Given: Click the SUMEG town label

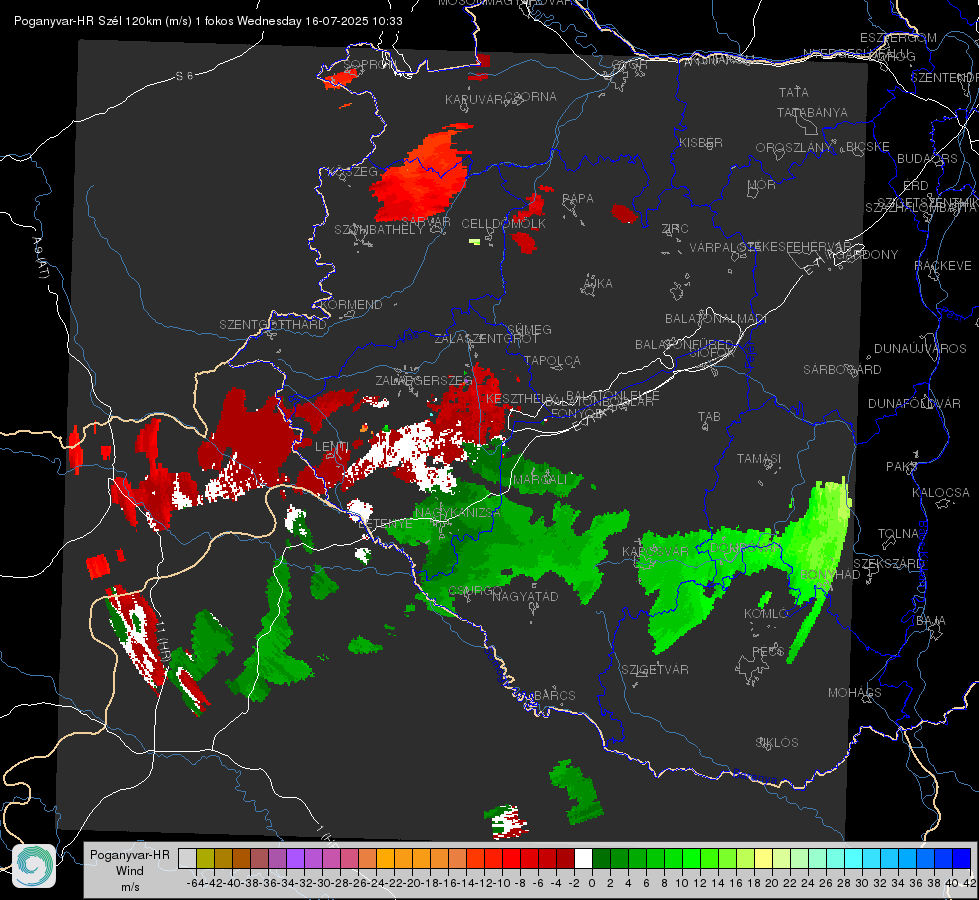Looking at the screenshot, I should pyautogui.click(x=529, y=329).
